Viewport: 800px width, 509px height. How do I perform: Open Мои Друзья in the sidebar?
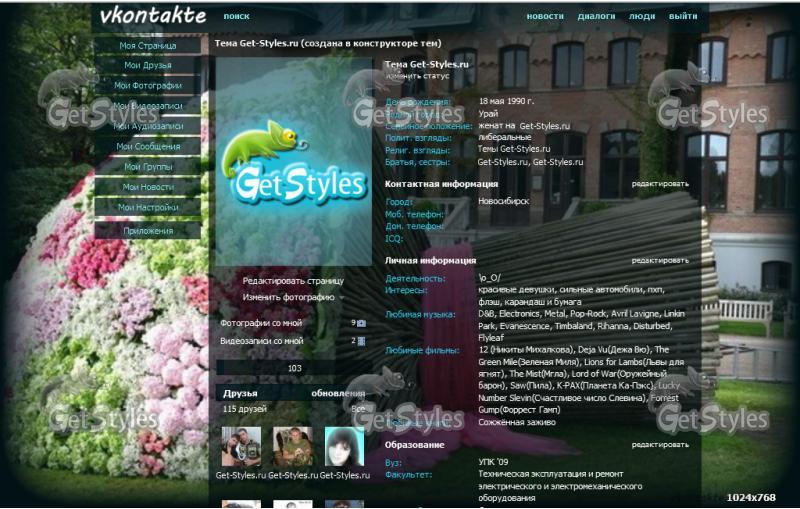click(x=147, y=65)
